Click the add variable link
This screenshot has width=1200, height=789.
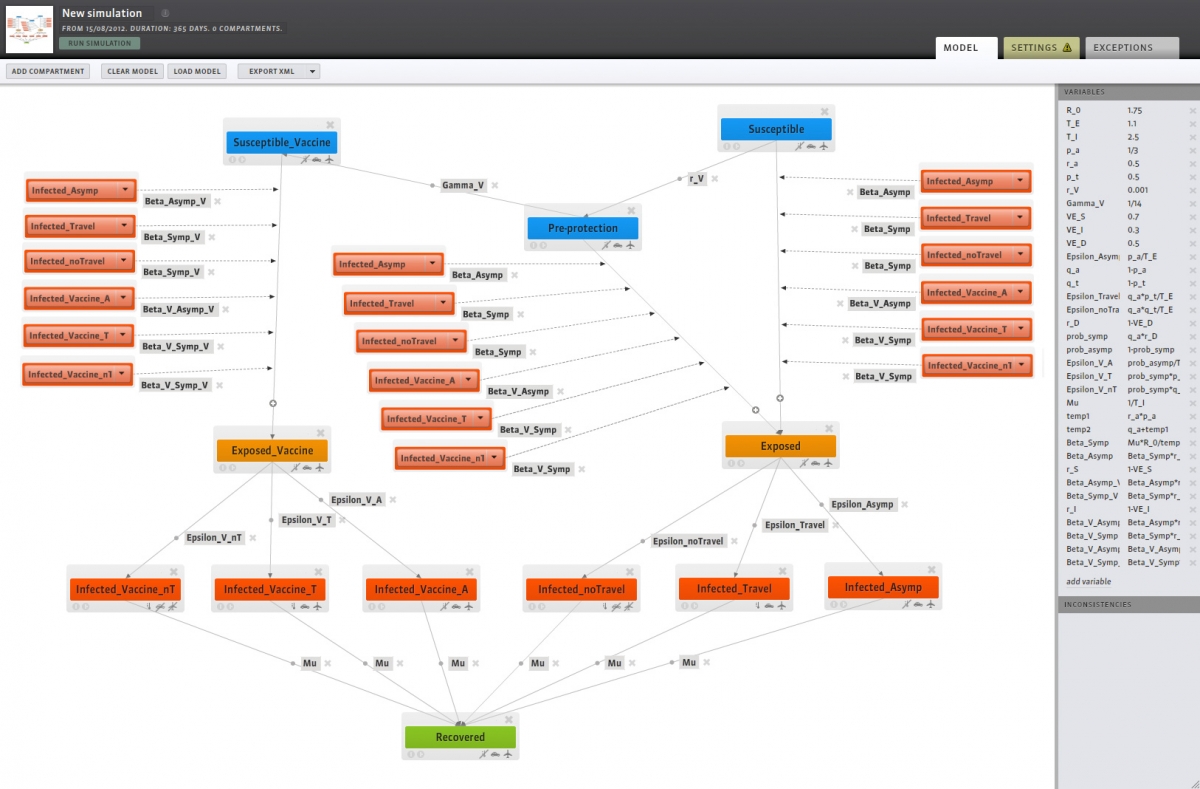[x=1088, y=581]
